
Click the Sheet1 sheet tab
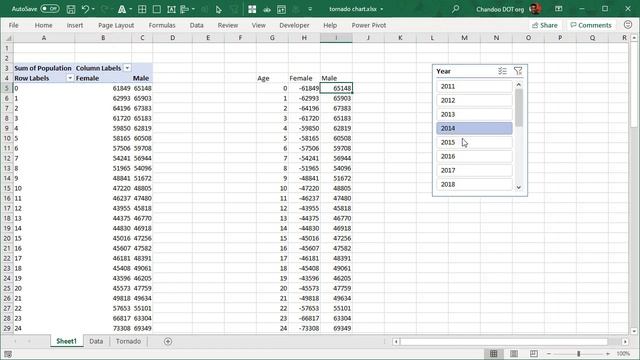tap(66, 341)
